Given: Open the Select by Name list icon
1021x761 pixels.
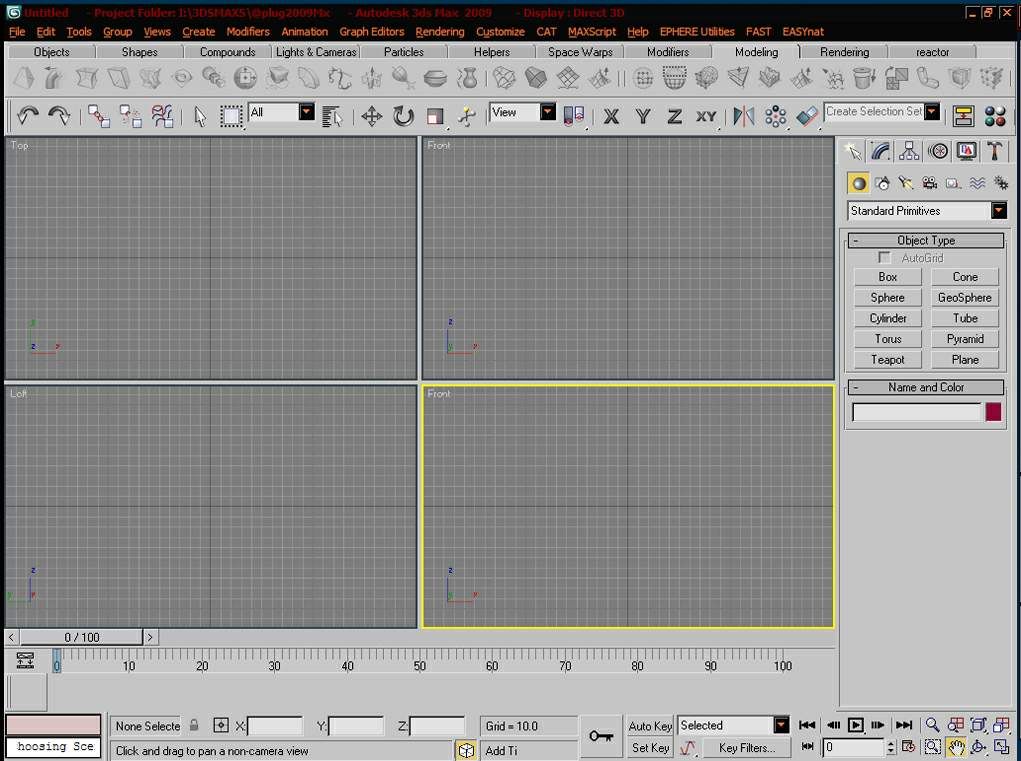Looking at the screenshot, I should (x=332, y=117).
